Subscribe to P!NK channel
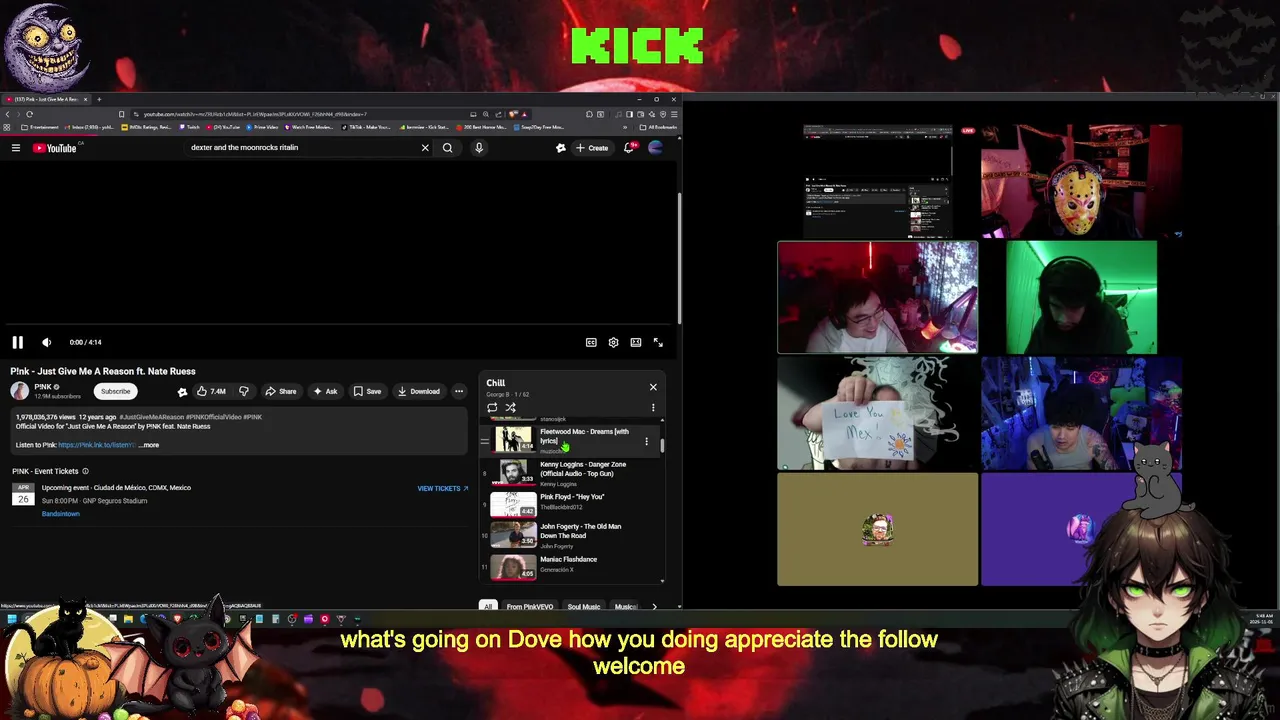 [x=115, y=391]
